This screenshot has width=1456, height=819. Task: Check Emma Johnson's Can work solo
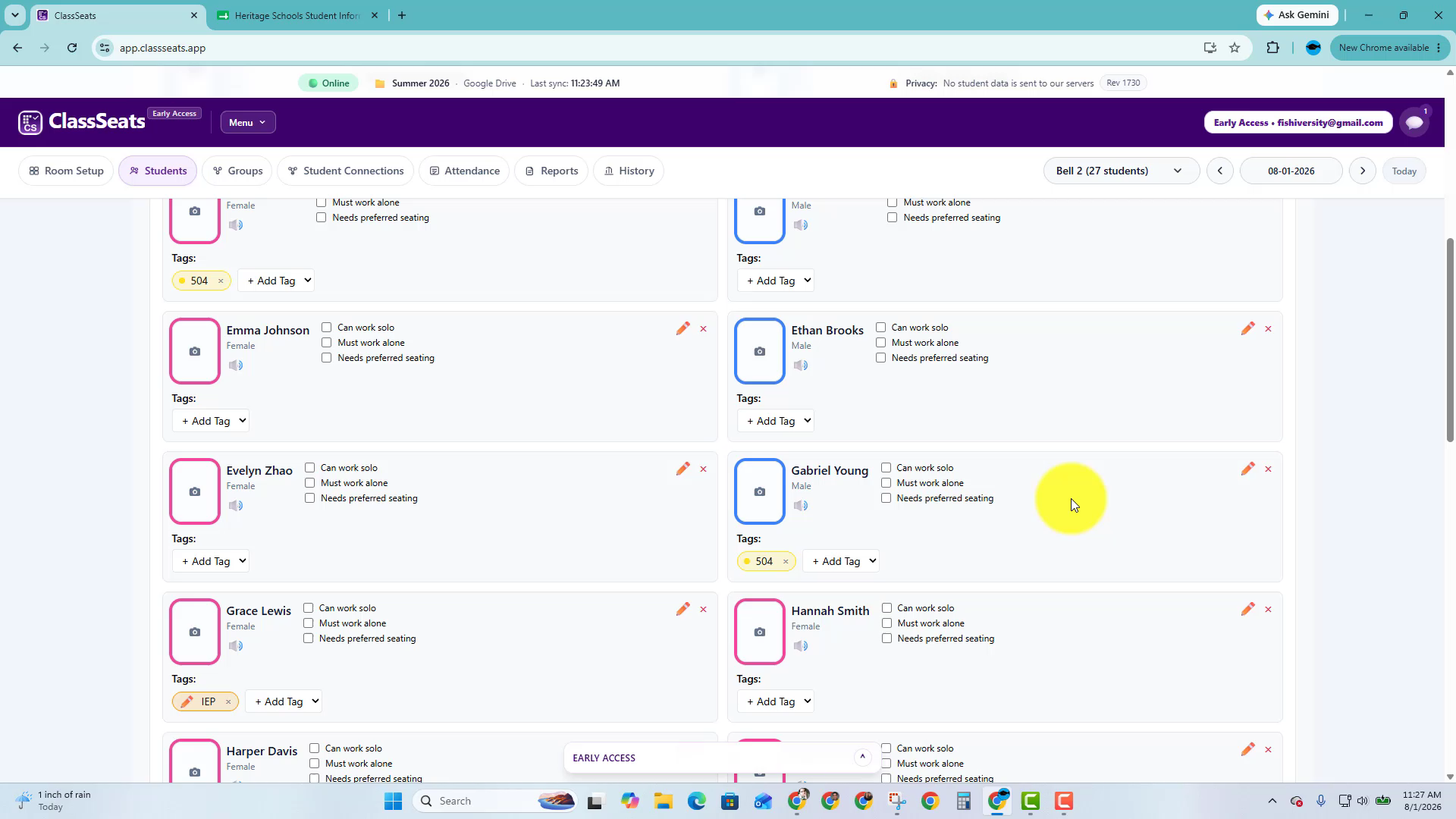[x=327, y=328]
